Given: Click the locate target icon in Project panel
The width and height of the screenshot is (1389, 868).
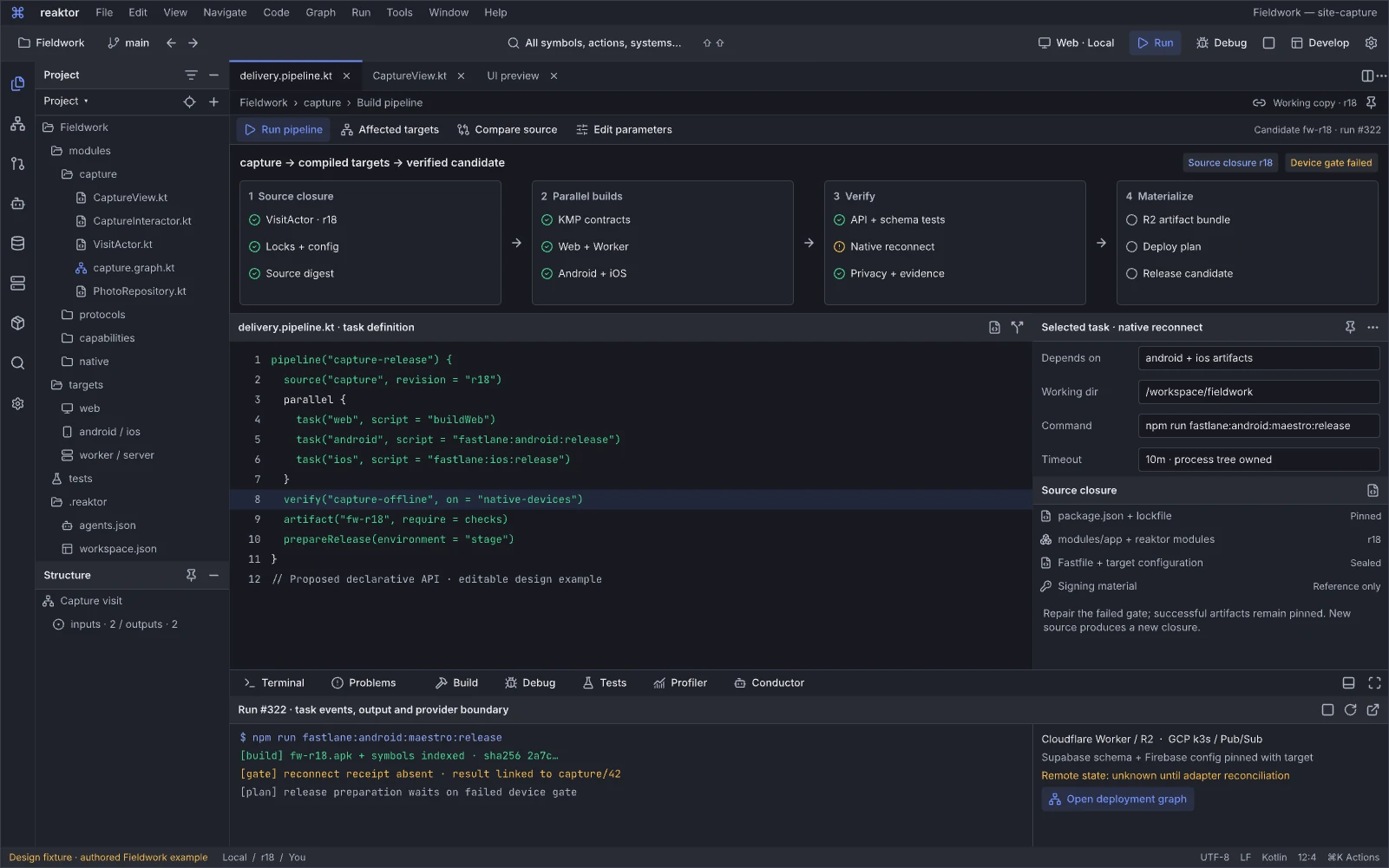Looking at the screenshot, I should coord(189,101).
